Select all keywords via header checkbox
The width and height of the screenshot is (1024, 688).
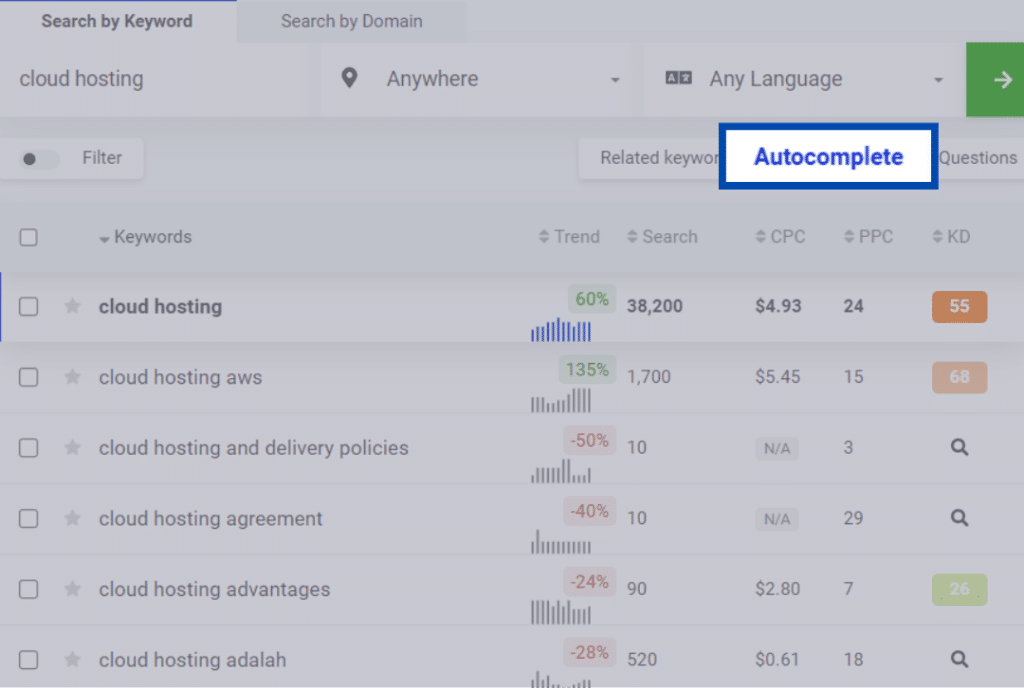pyautogui.click(x=28, y=237)
